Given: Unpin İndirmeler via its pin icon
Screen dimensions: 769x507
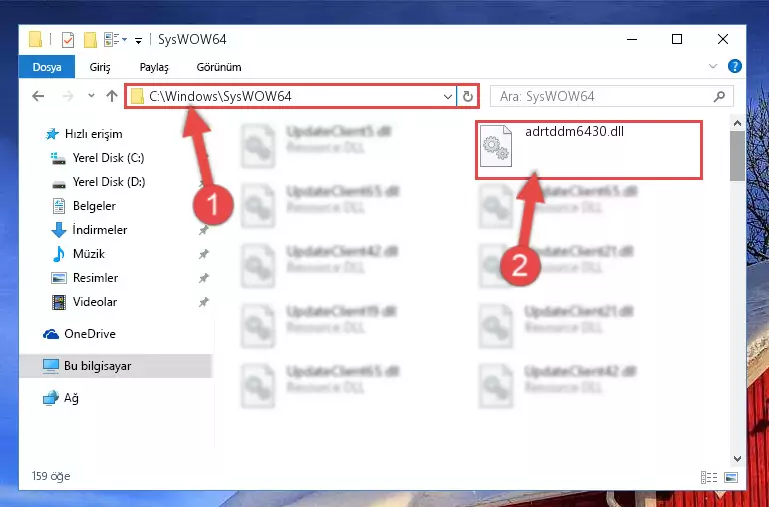Looking at the screenshot, I should (x=203, y=230).
